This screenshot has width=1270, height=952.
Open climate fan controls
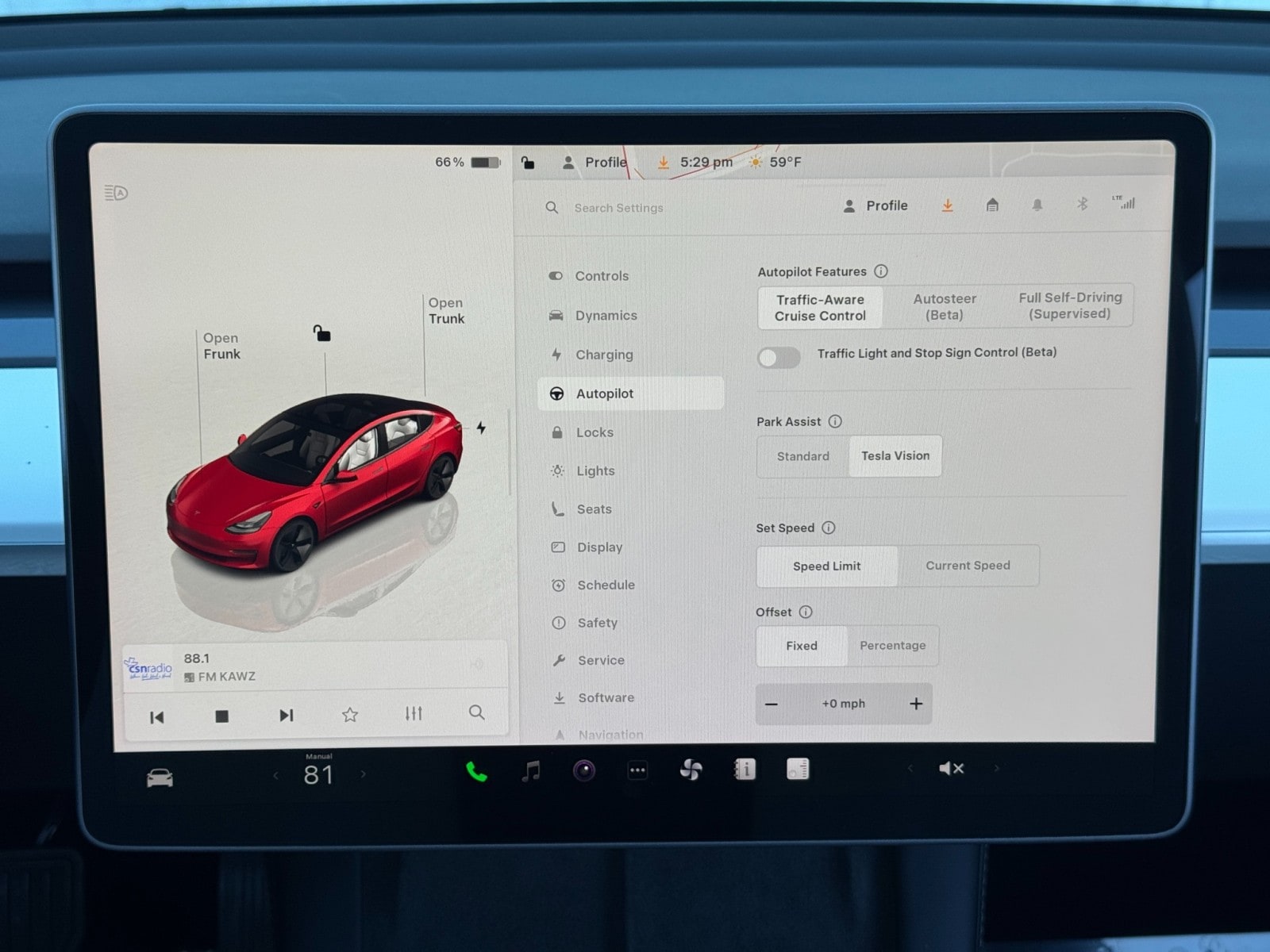click(x=691, y=770)
